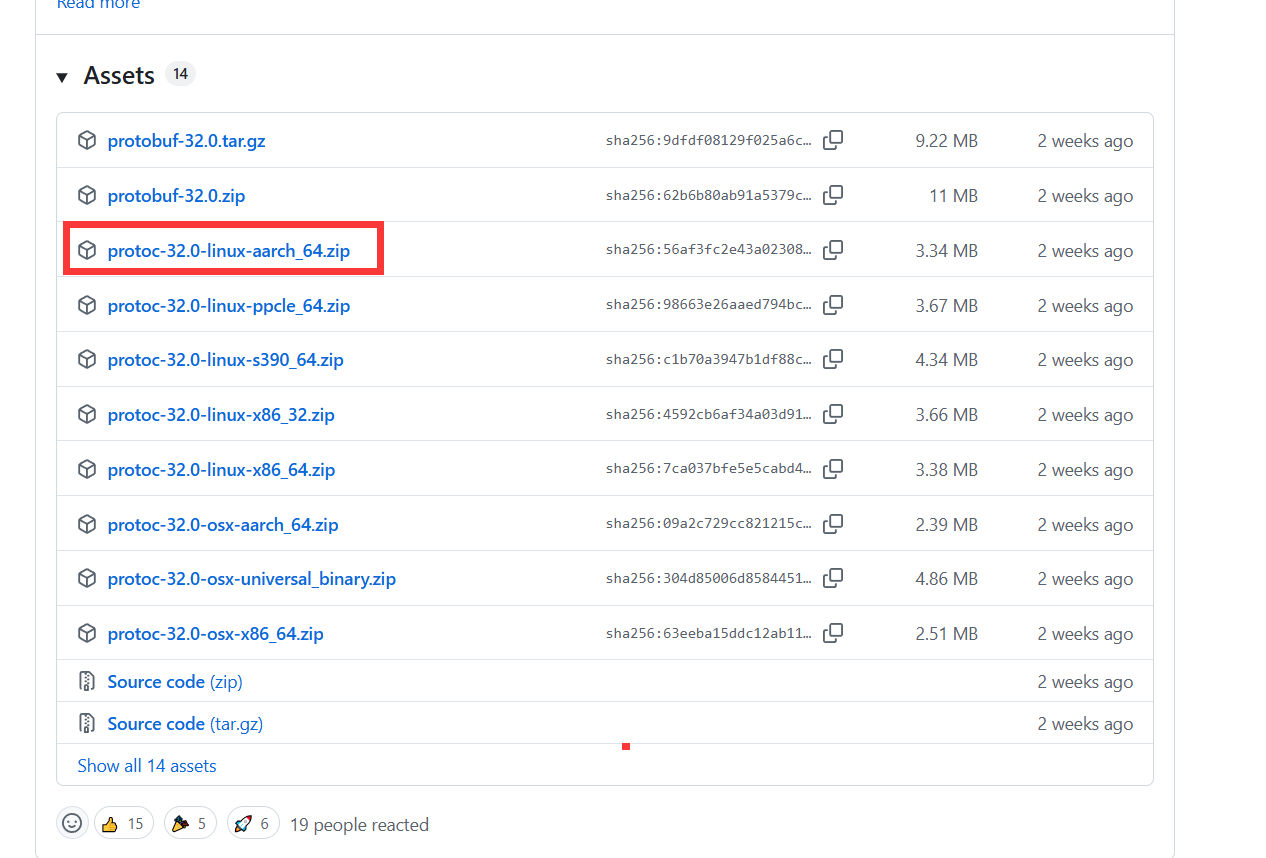Copy sha256 hash for protoc-32.0-linux-x86_64.zip
The image size is (1266, 858).
[833, 469]
